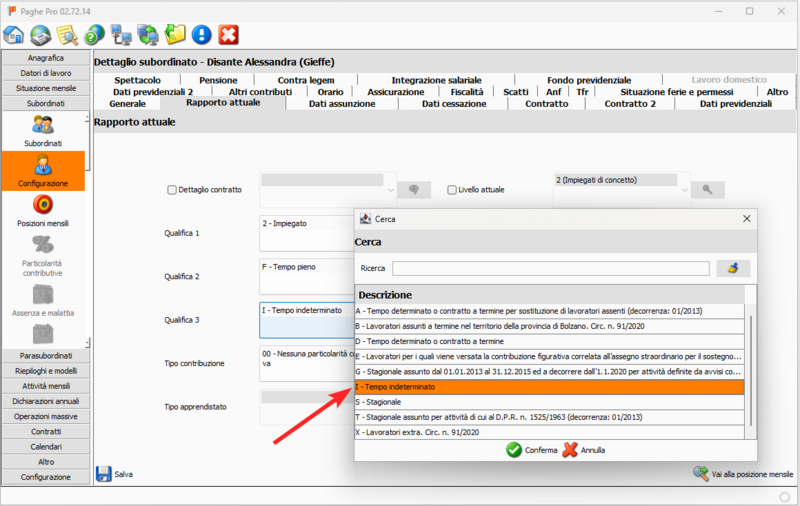
Task: Click the red X toolbar icon
Action: [x=229, y=35]
